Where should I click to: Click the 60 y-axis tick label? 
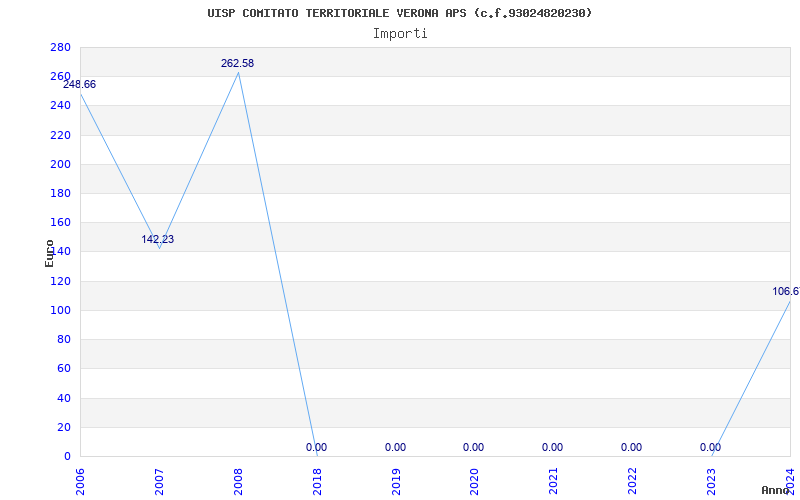[x=63, y=368]
